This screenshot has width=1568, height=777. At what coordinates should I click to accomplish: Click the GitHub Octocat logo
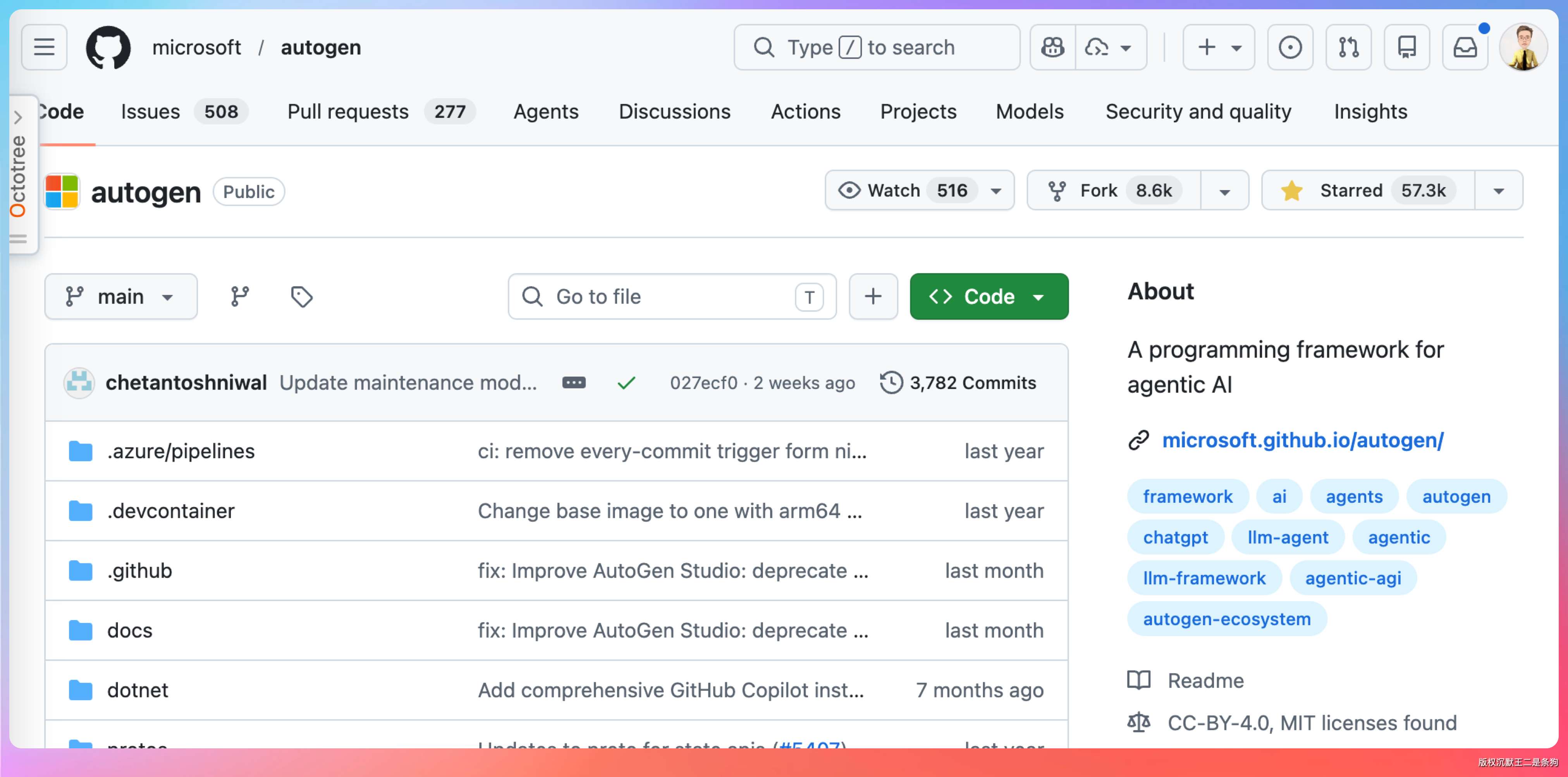point(108,47)
